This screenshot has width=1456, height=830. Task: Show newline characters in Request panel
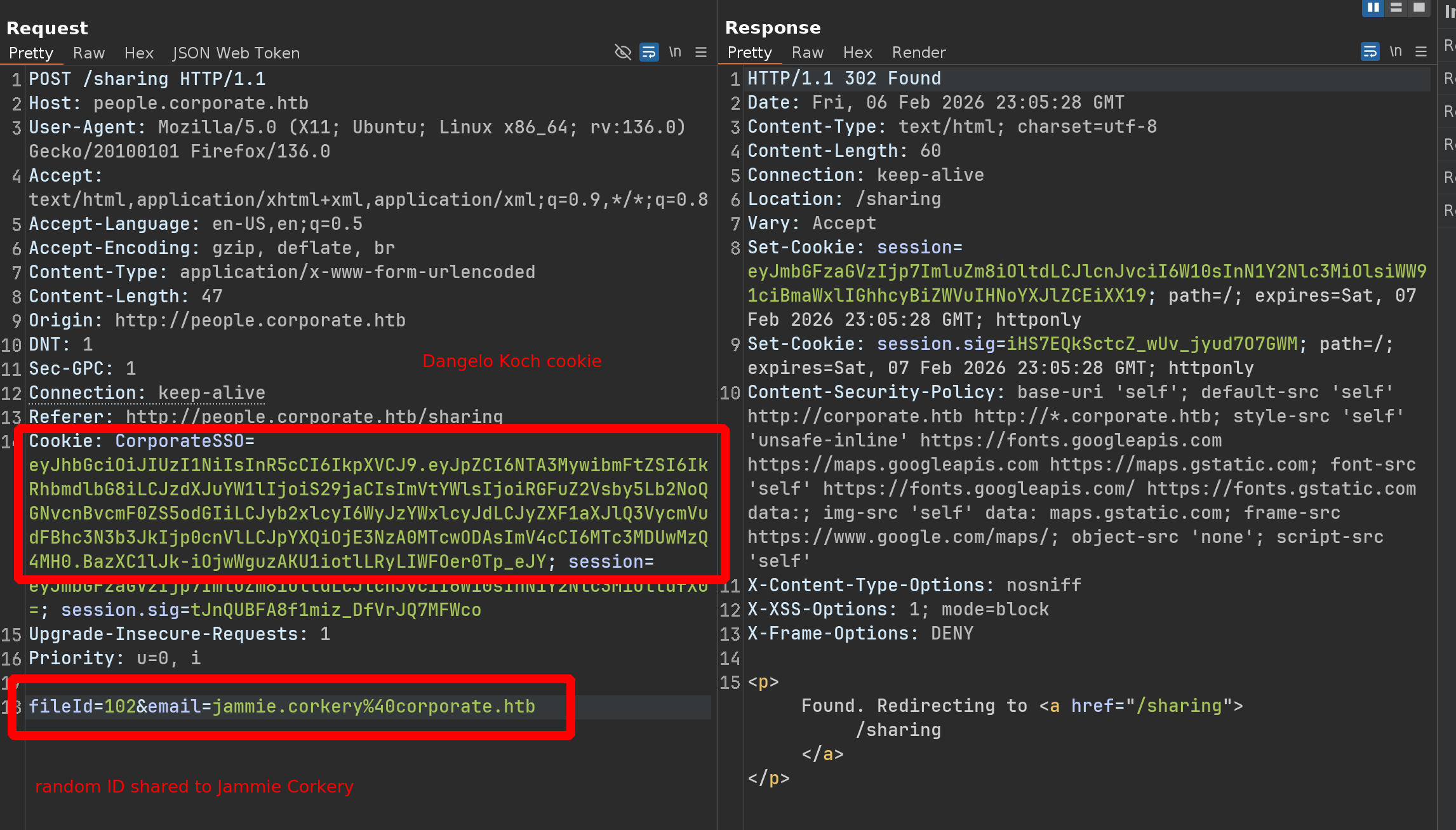[675, 52]
